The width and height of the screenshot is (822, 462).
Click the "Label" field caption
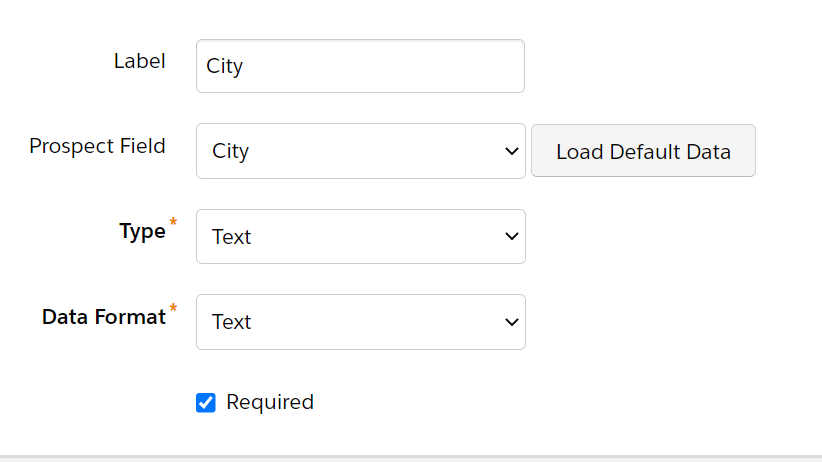[x=140, y=60]
